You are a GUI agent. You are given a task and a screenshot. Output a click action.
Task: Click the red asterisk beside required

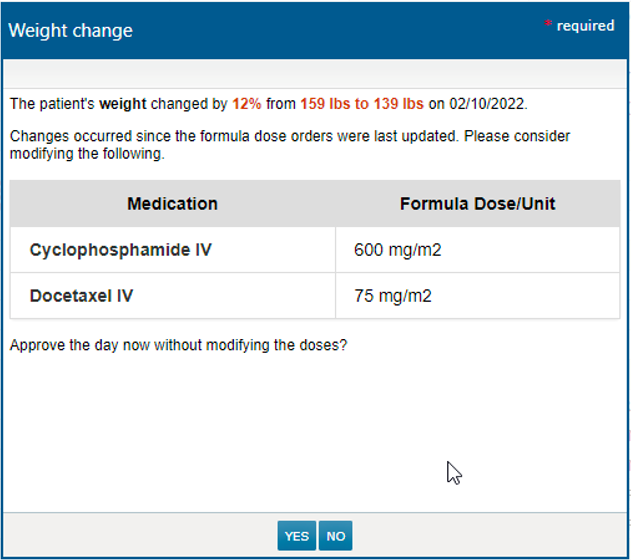(x=548, y=25)
